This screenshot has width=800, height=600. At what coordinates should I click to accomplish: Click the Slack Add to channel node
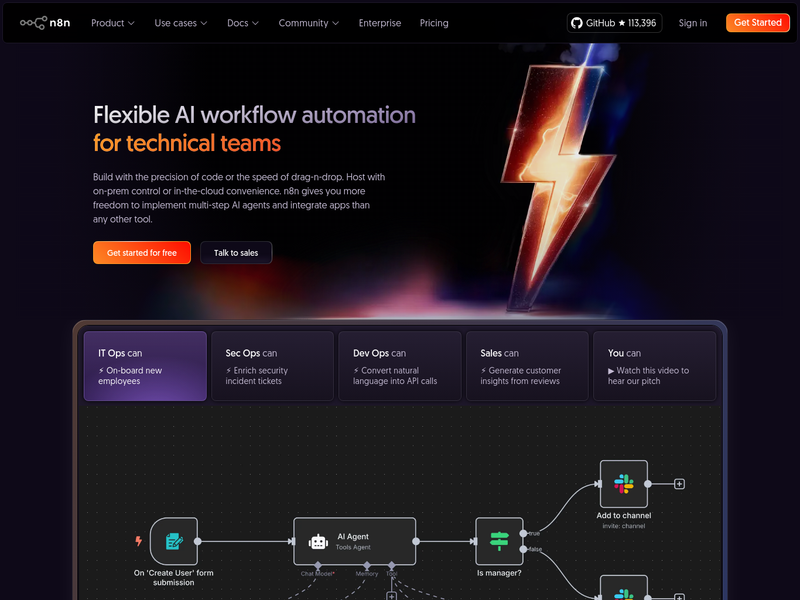coord(623,484)
